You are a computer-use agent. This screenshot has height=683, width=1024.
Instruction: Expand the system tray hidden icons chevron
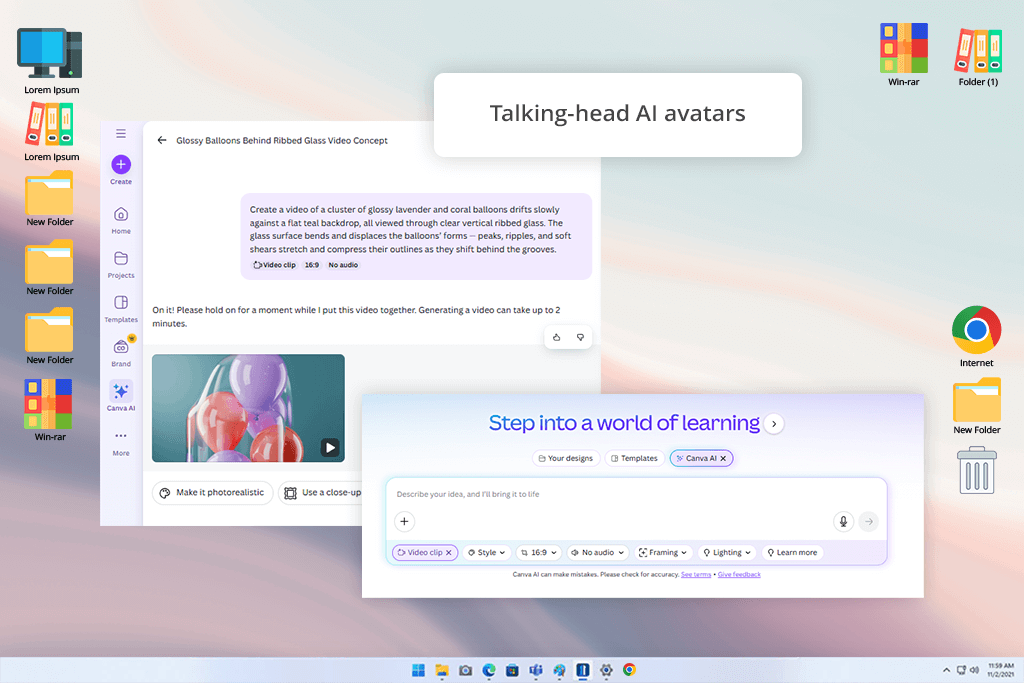coord(946,670)
